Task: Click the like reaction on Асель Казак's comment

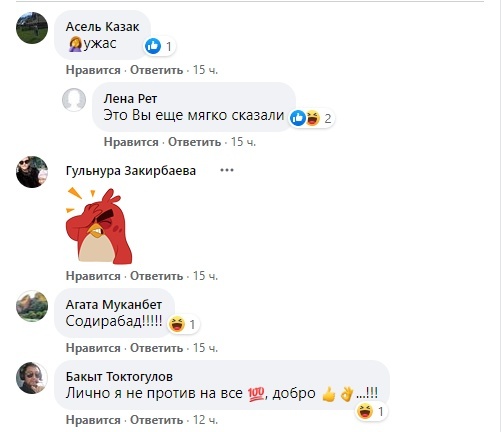Action: pos(153,46)
